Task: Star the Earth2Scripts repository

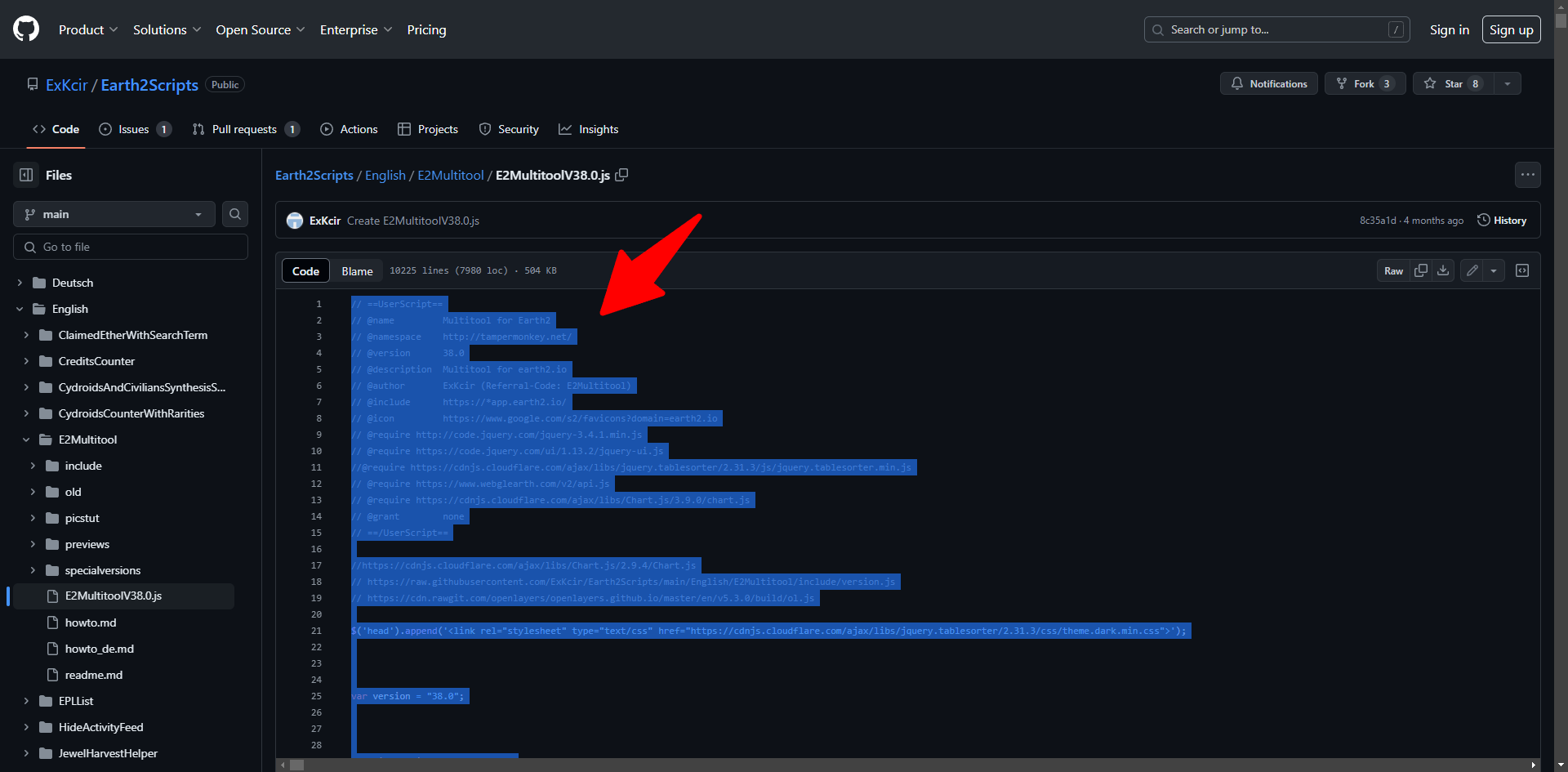Action: coord(1453,83)
